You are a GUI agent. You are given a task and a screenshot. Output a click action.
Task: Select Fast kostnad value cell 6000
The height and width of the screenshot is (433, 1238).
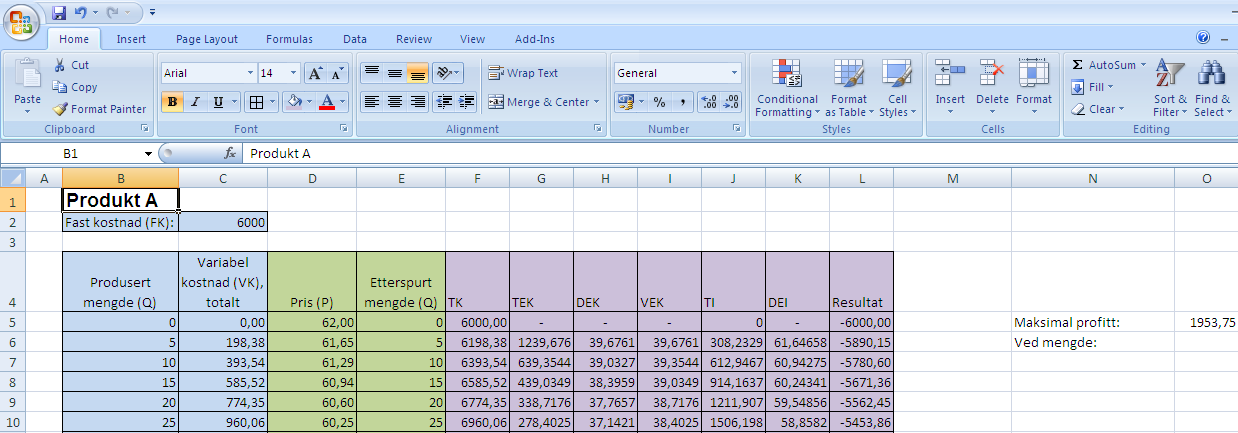pyautogui.click(x=223, y=222)
